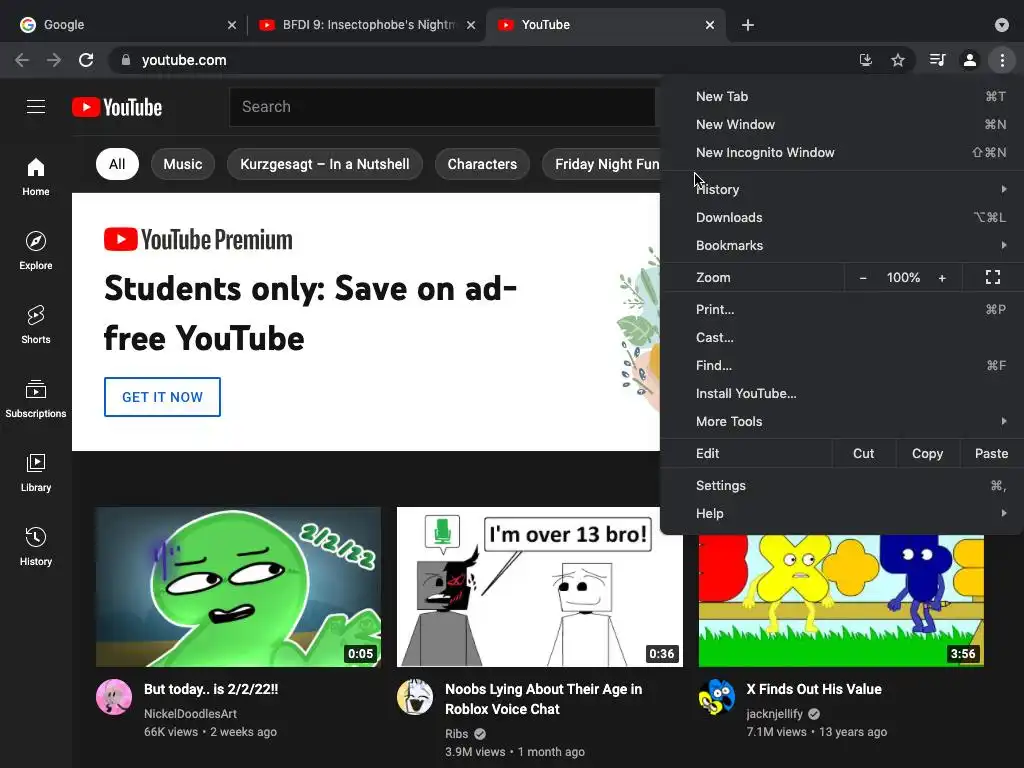This screenshot has height=768, width=1024.
Task: Close the Google tab
Action: click(x=232, y=25)
